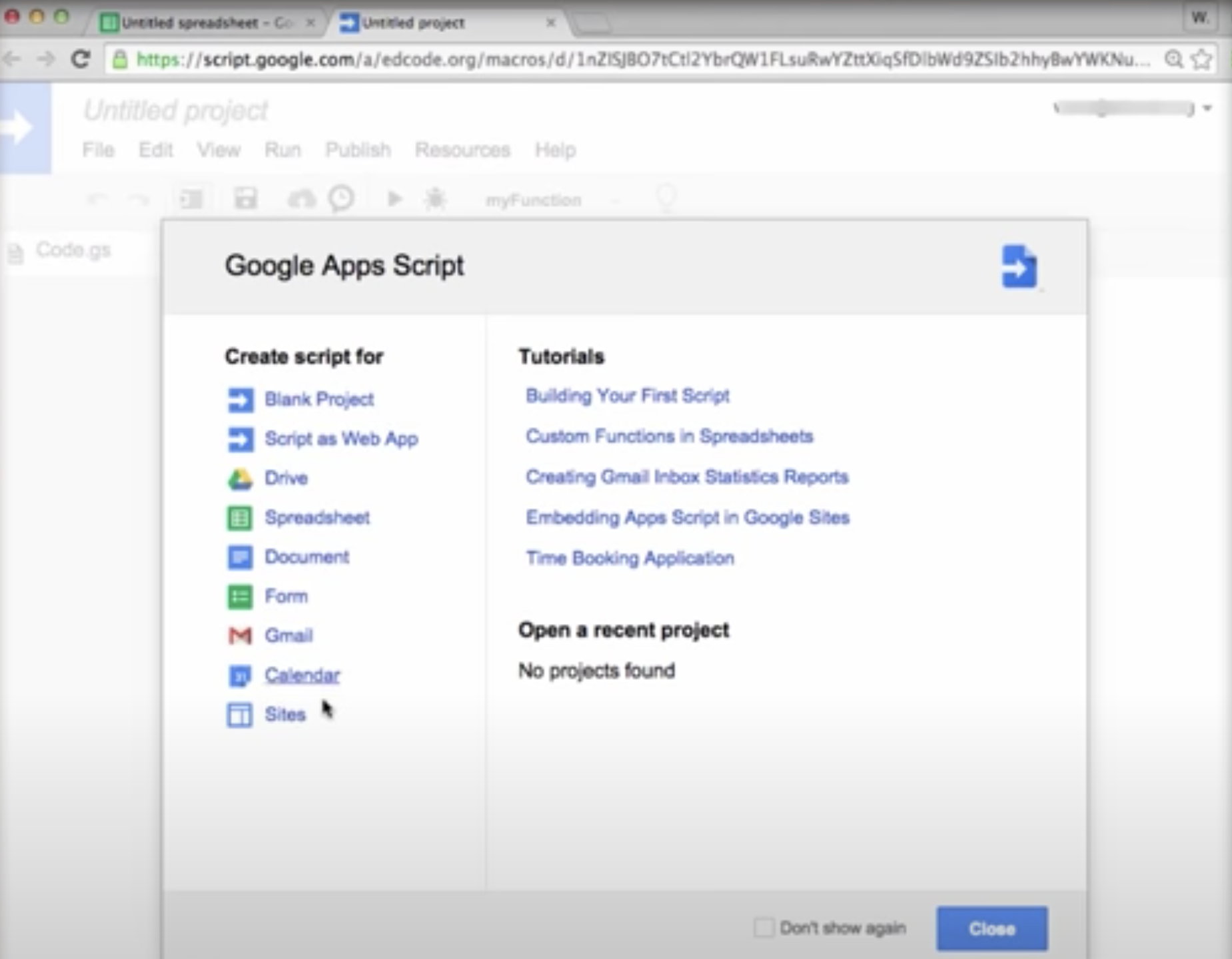Click the Sites layout icon
1232x959 pixels.
coord(240,715)
